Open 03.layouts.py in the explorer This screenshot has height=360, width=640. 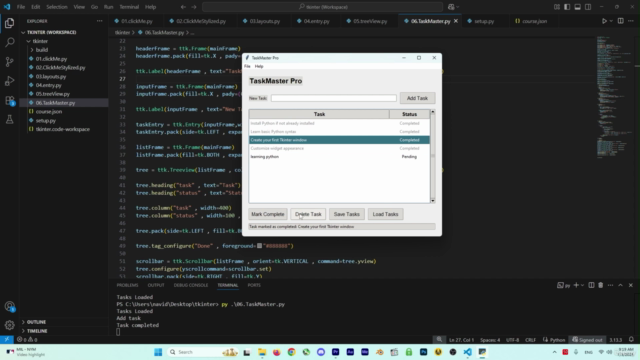pos(51,76)
